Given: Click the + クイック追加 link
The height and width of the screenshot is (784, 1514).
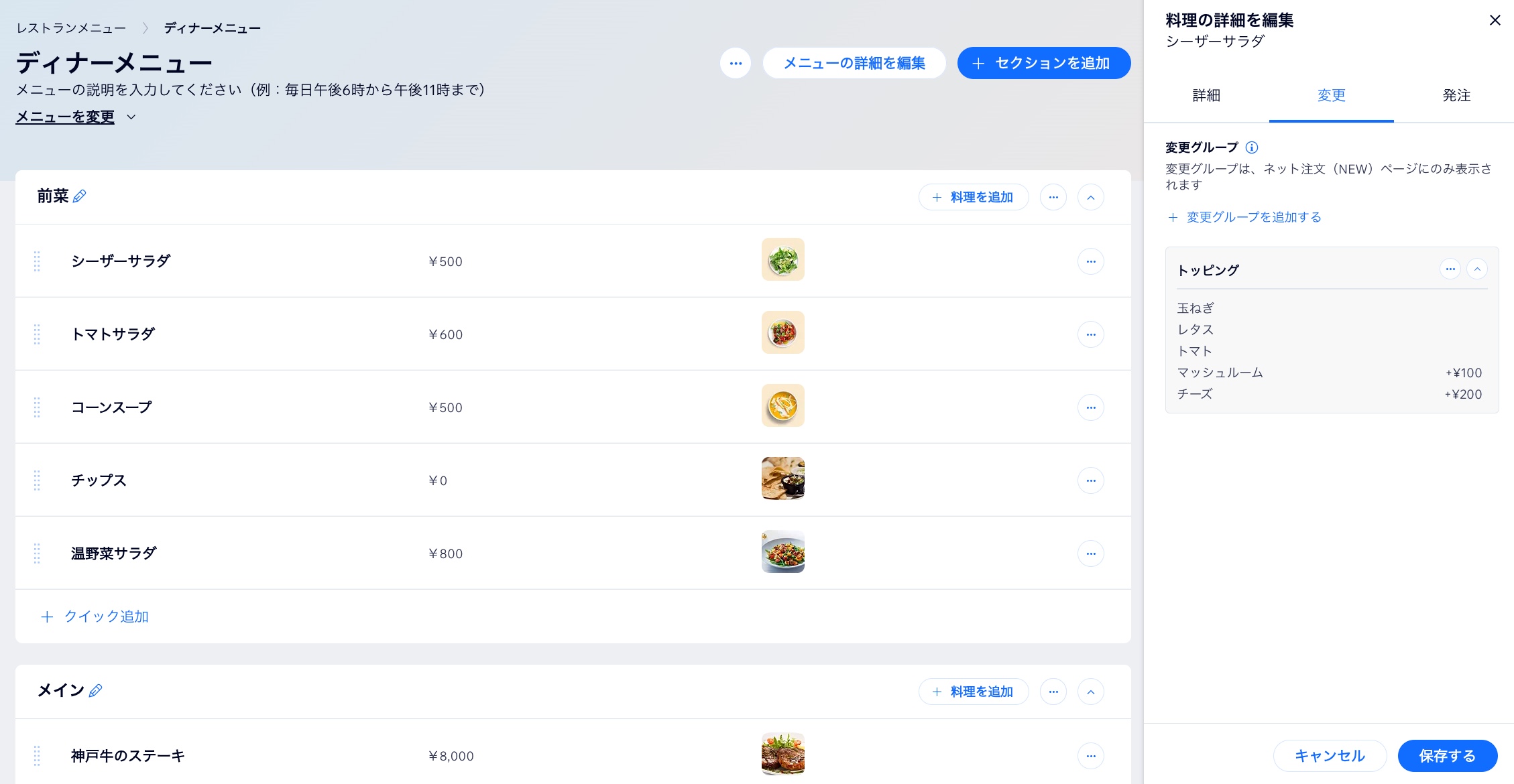Looking at the screenshot, I should [x=94, y=615].
